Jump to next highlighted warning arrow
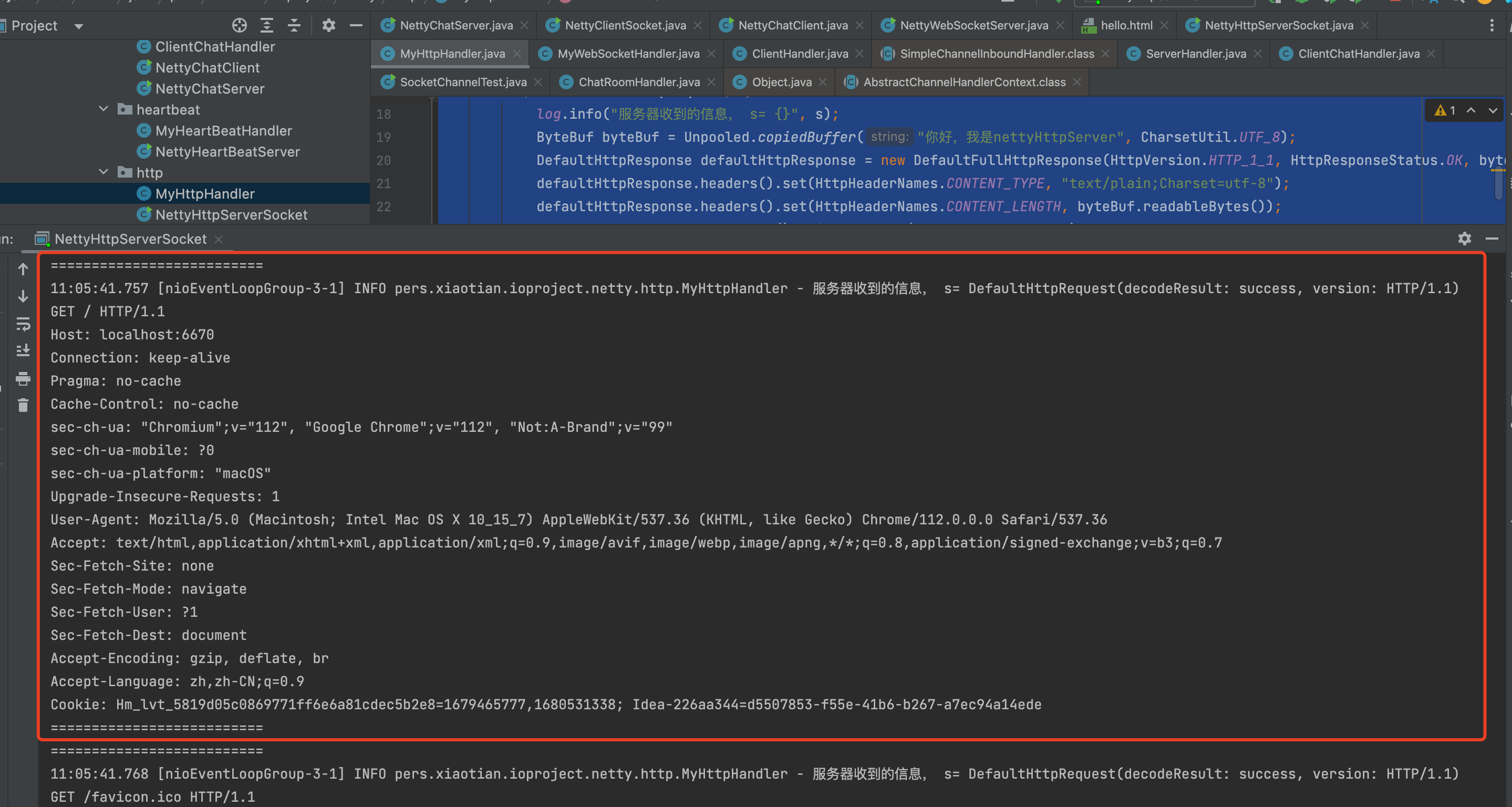The image size is (1512, 807). click(1493, 110)
